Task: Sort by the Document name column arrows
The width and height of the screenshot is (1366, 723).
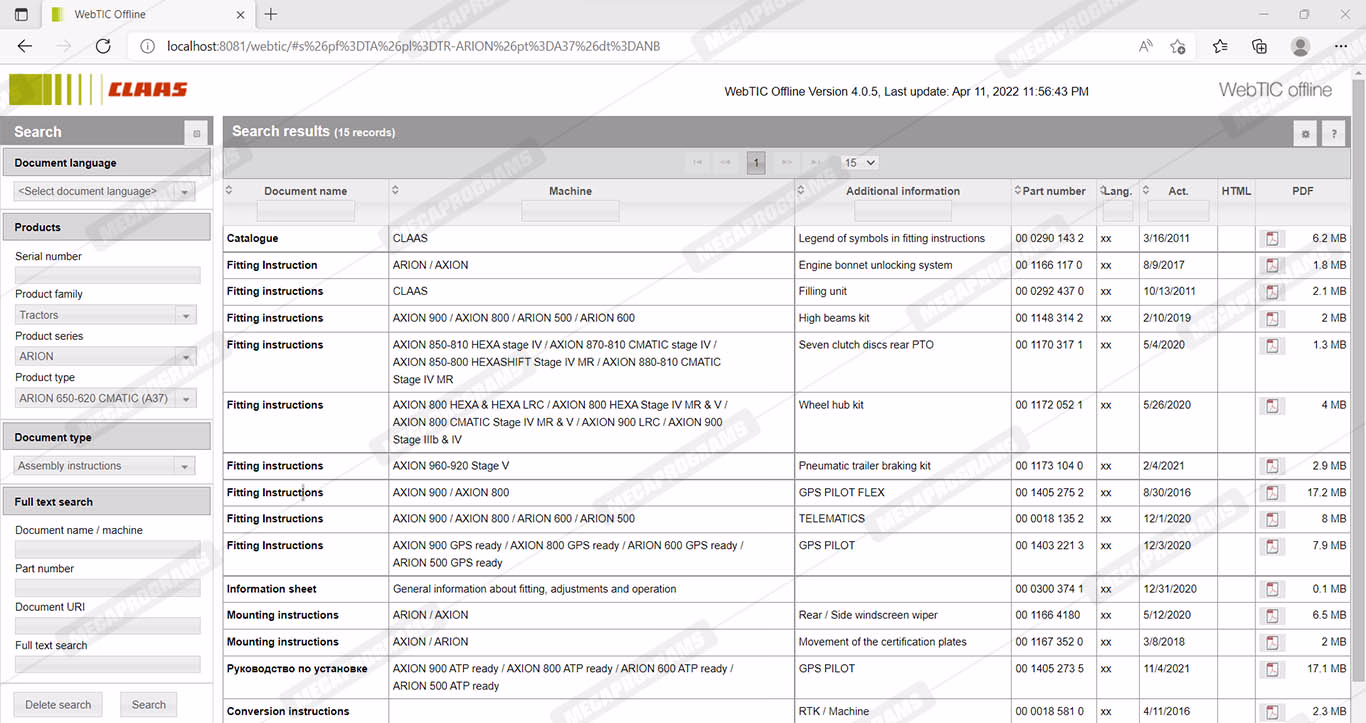Action: point(229,190)
